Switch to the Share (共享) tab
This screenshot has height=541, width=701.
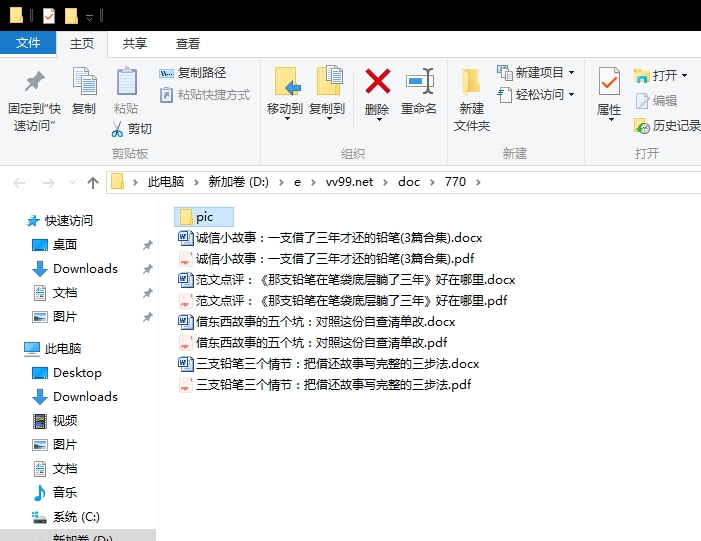tap(135, 43)
